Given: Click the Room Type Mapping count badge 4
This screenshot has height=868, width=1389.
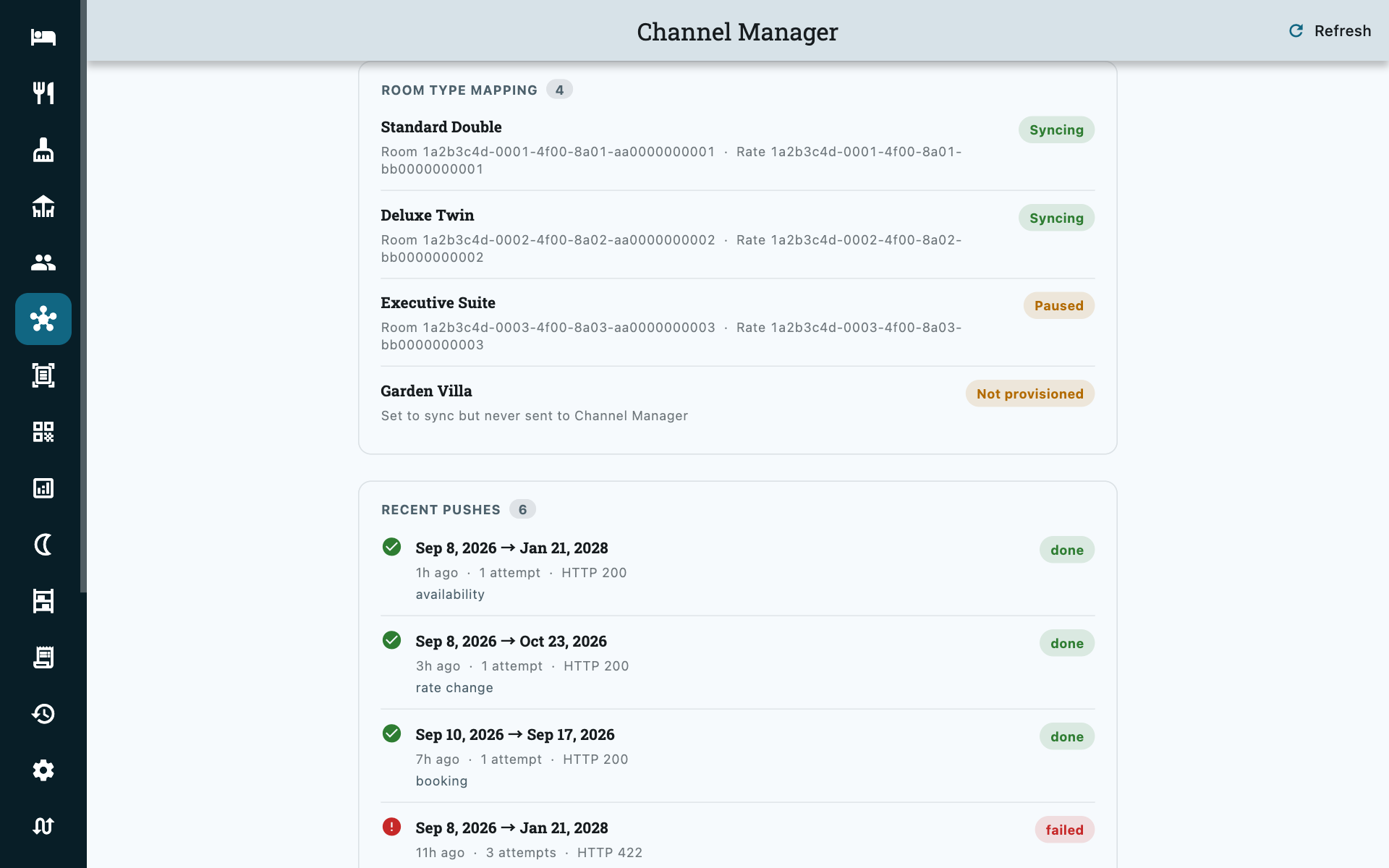Looking at the screenshot, I should point(559,90).
